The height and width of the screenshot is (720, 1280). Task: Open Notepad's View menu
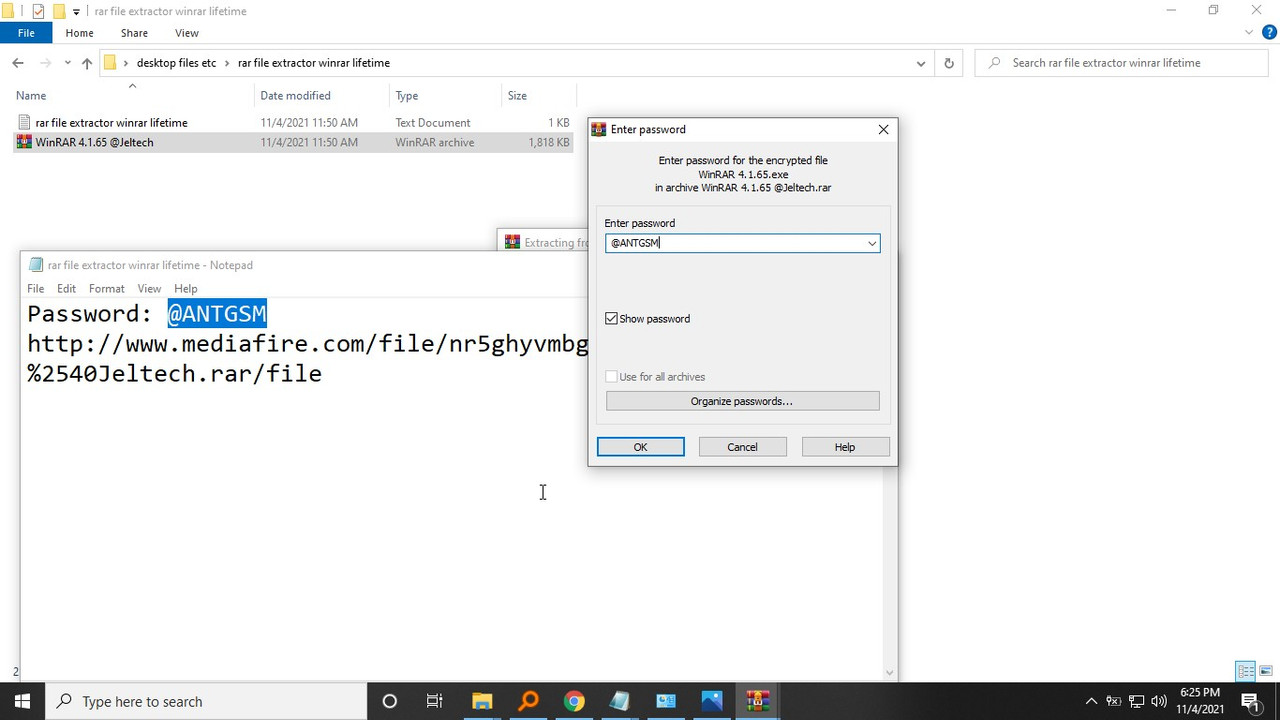149,288
